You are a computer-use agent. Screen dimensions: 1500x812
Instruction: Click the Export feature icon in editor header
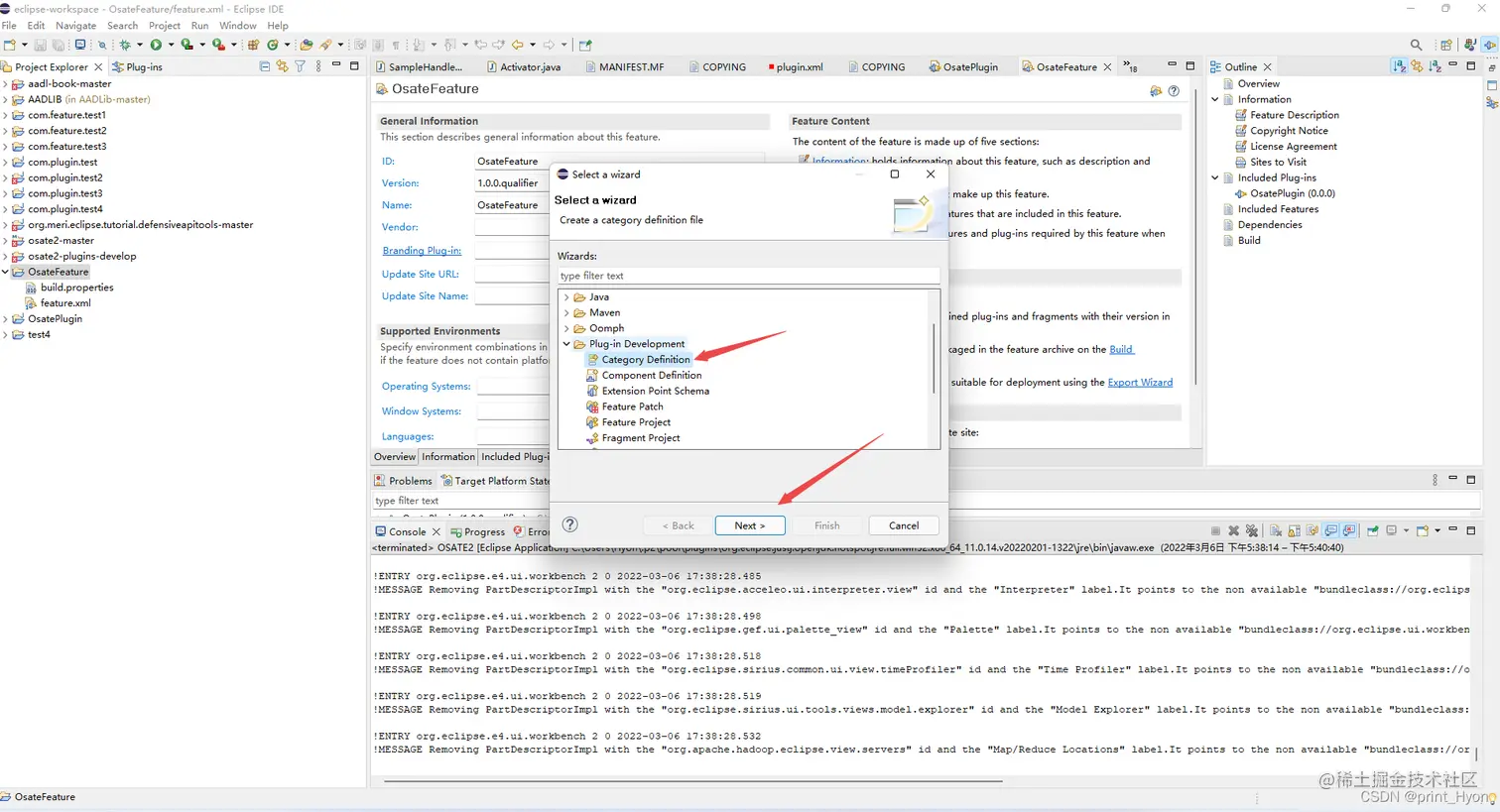click(1156, 91)
